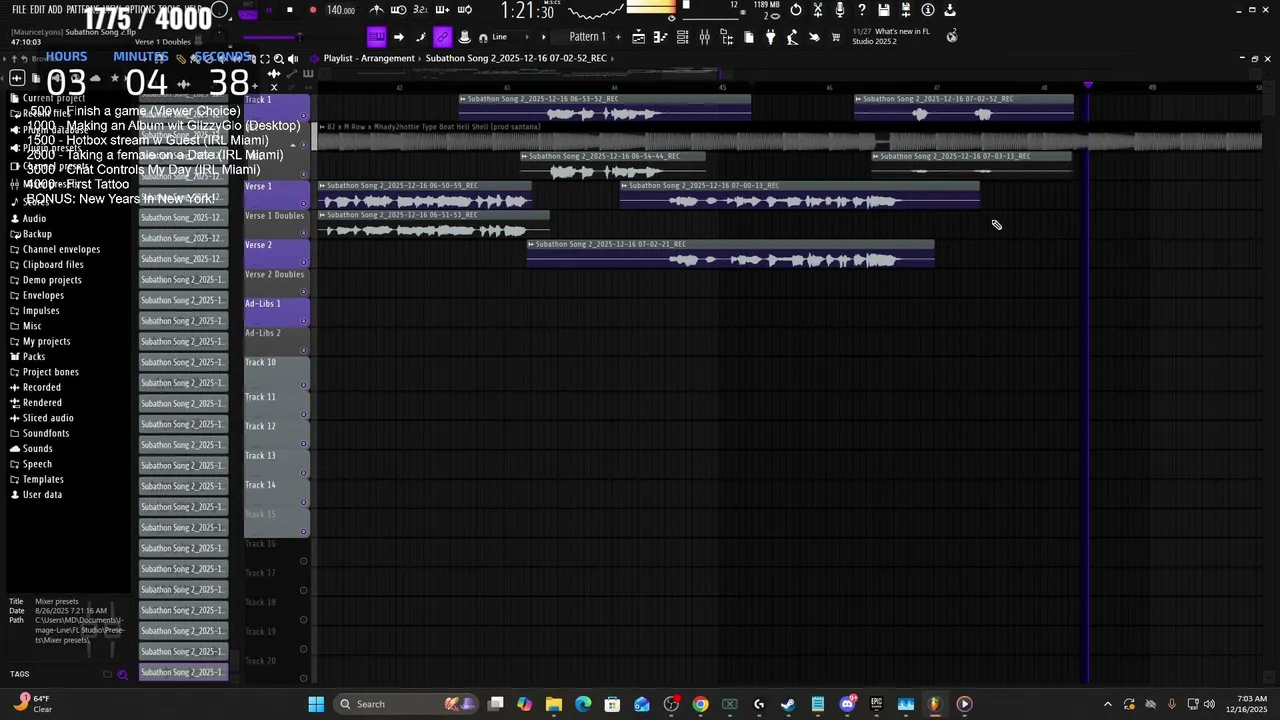
Task: Click the playhead marker on timeline ruler
Action: [x=1088, y=86]
